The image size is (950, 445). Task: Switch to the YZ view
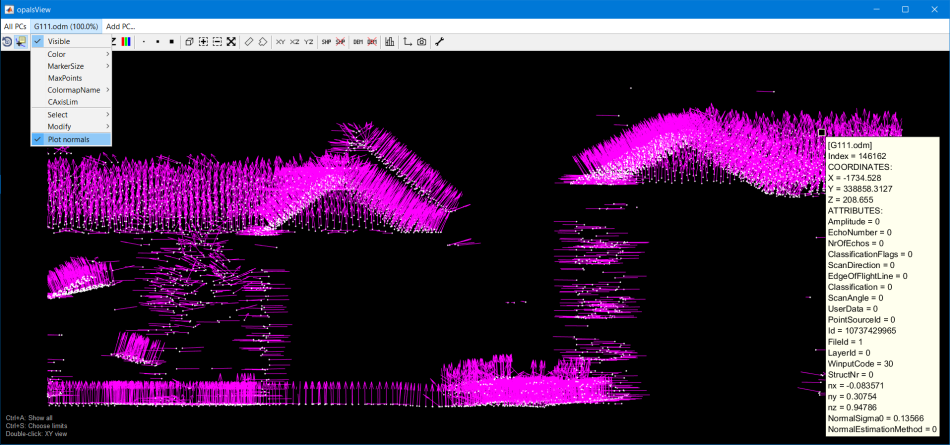click(x=308, y=42)
